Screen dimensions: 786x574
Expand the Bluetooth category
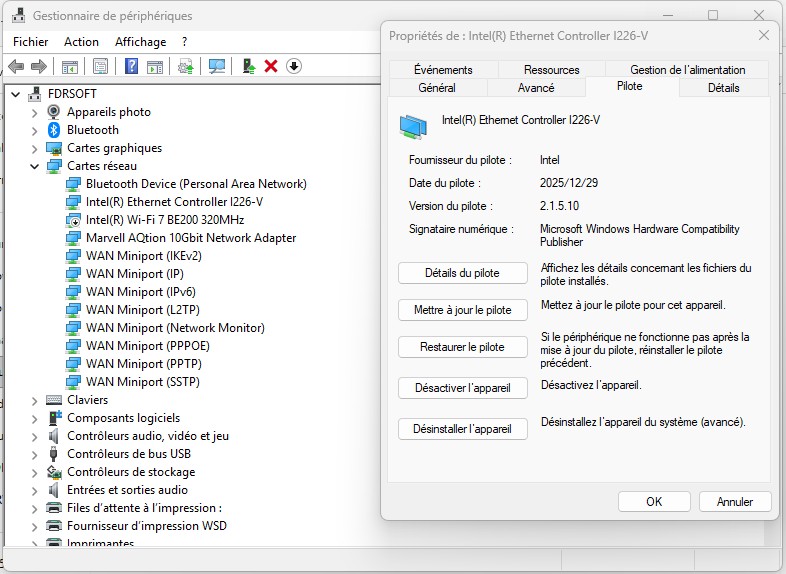[x=34, y=130]
